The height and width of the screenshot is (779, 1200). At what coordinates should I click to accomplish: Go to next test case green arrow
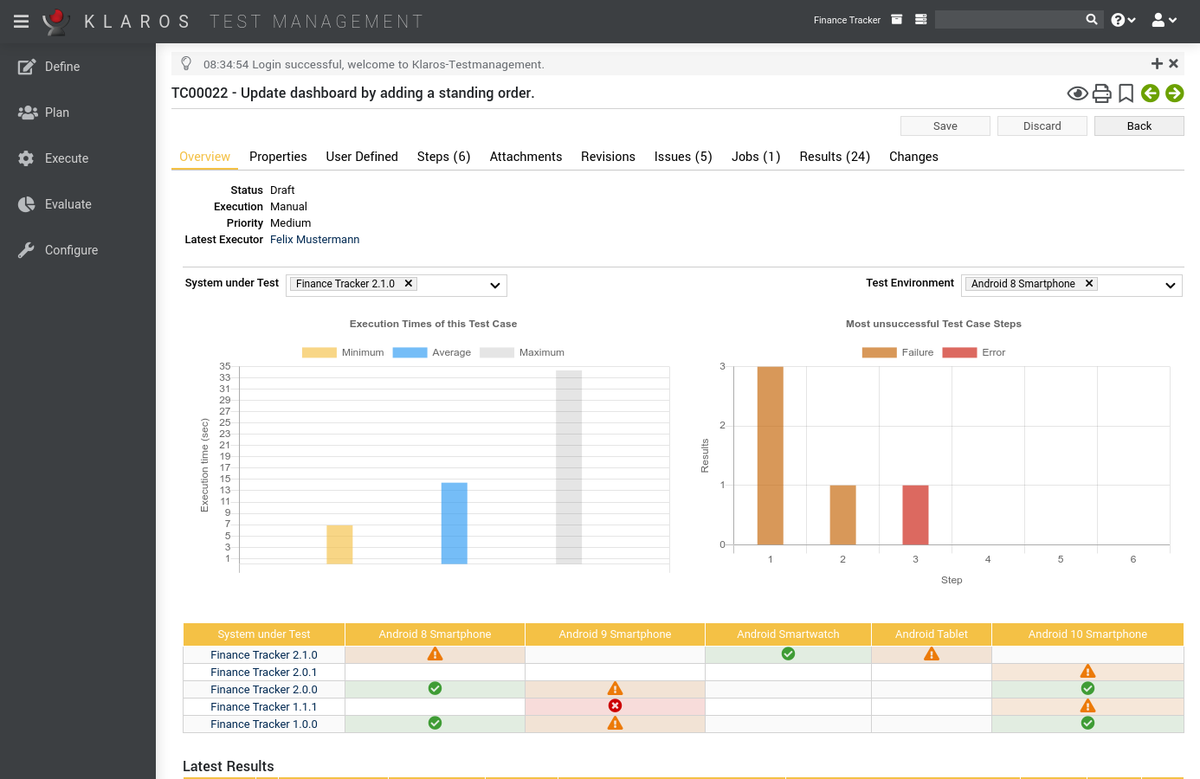[x=1175, y=93]
